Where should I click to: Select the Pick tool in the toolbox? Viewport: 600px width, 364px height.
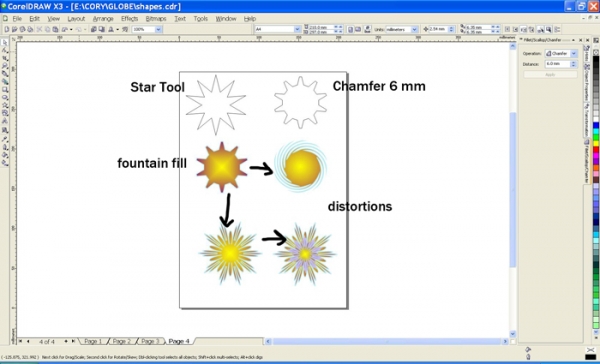(5, 42)
